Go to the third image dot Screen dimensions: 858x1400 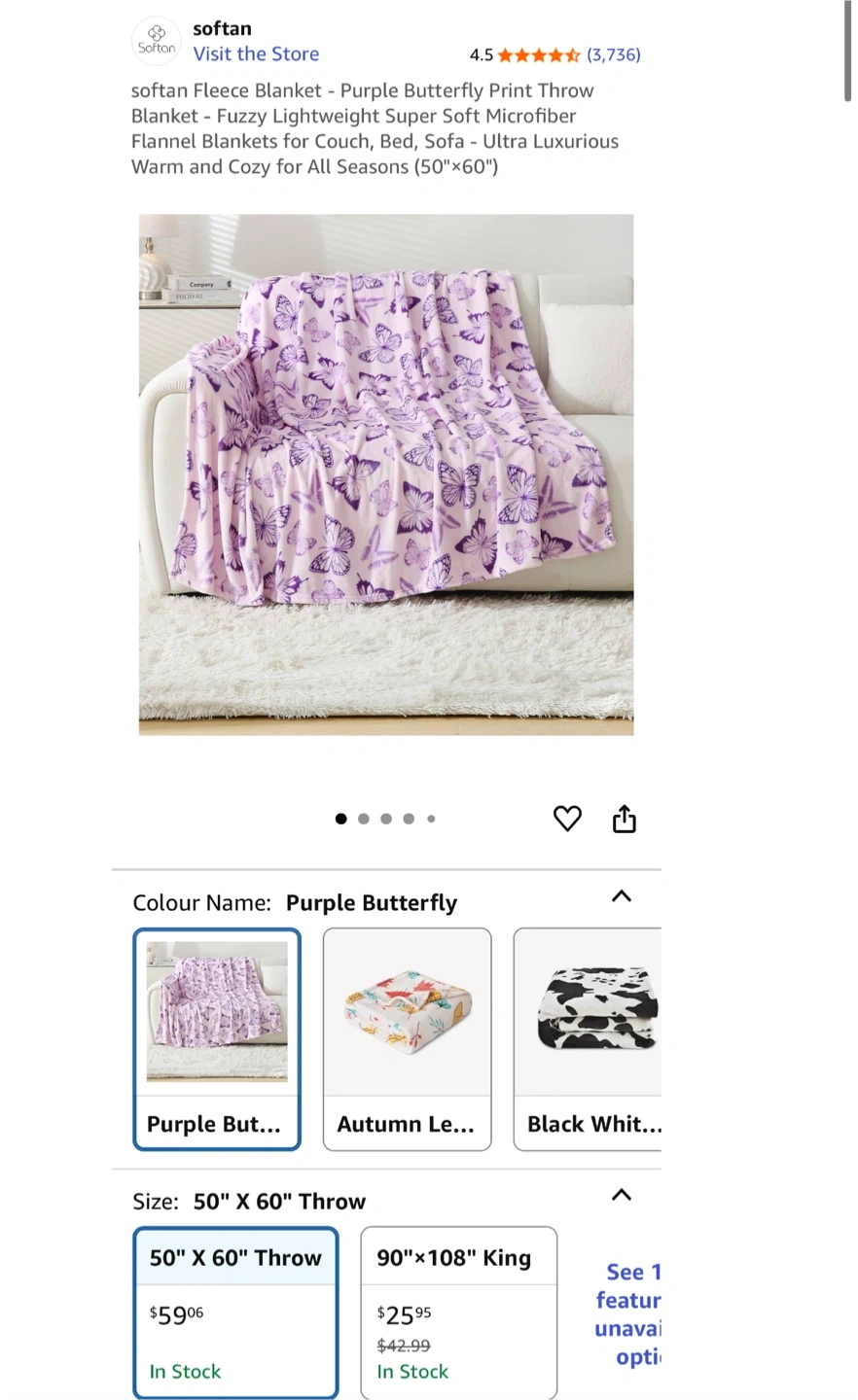[386, 819]
